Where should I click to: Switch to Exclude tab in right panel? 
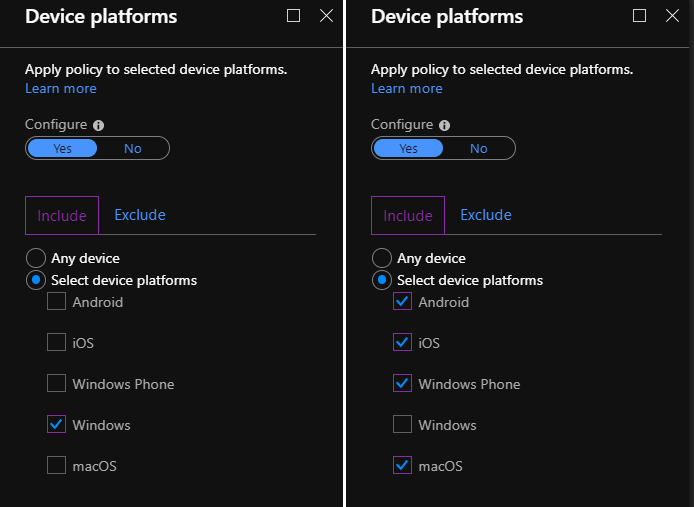tap(486, 215)
